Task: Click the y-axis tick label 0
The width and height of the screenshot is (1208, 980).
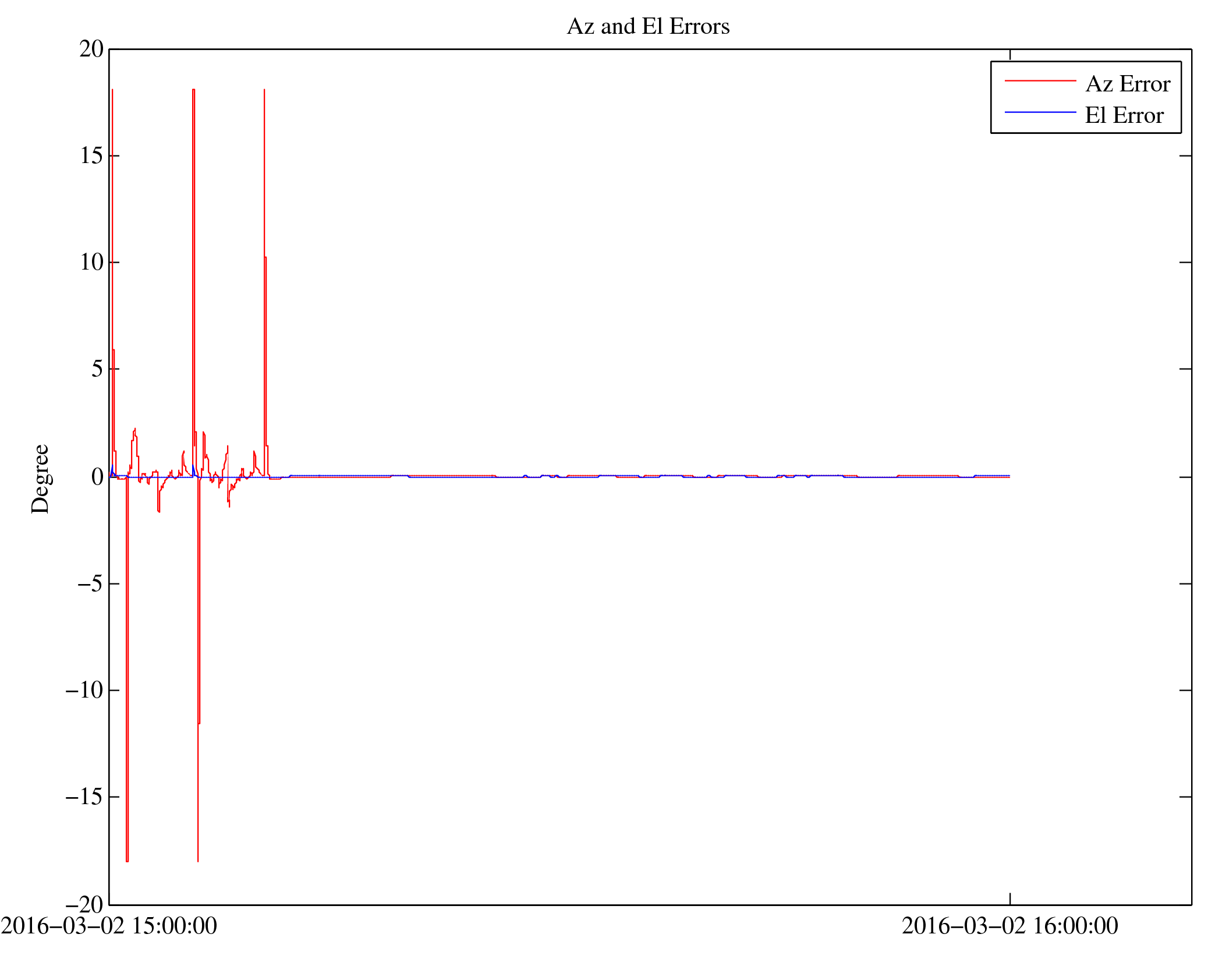Action: 97,477
